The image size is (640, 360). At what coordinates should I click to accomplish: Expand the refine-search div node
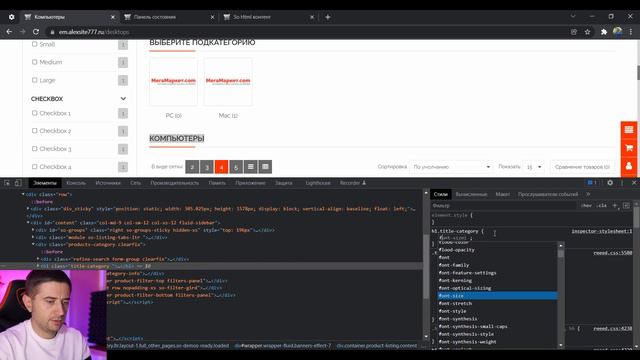[x=38, y=259]
